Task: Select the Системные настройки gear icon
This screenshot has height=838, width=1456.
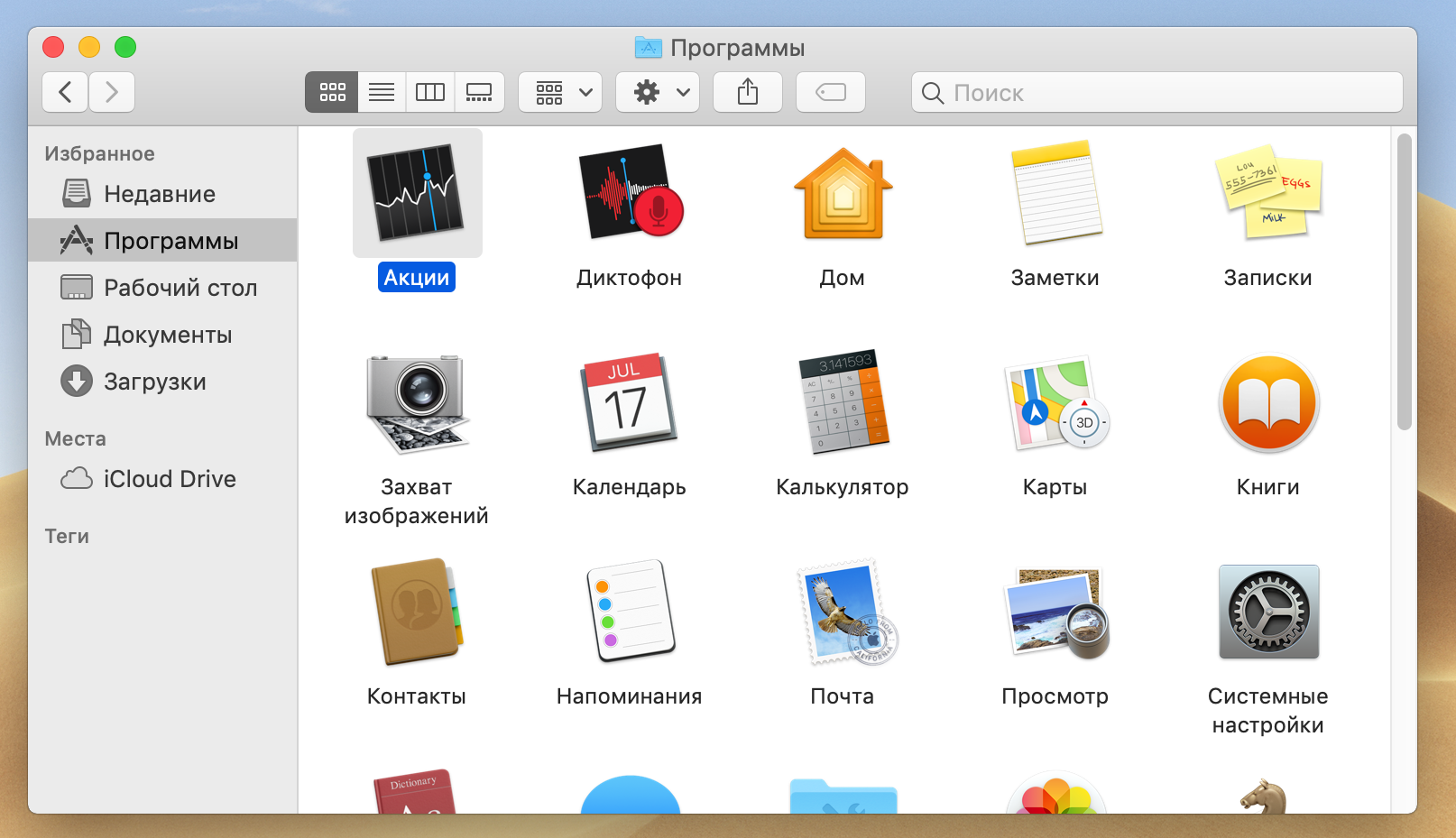Action: click(1268, 612)
